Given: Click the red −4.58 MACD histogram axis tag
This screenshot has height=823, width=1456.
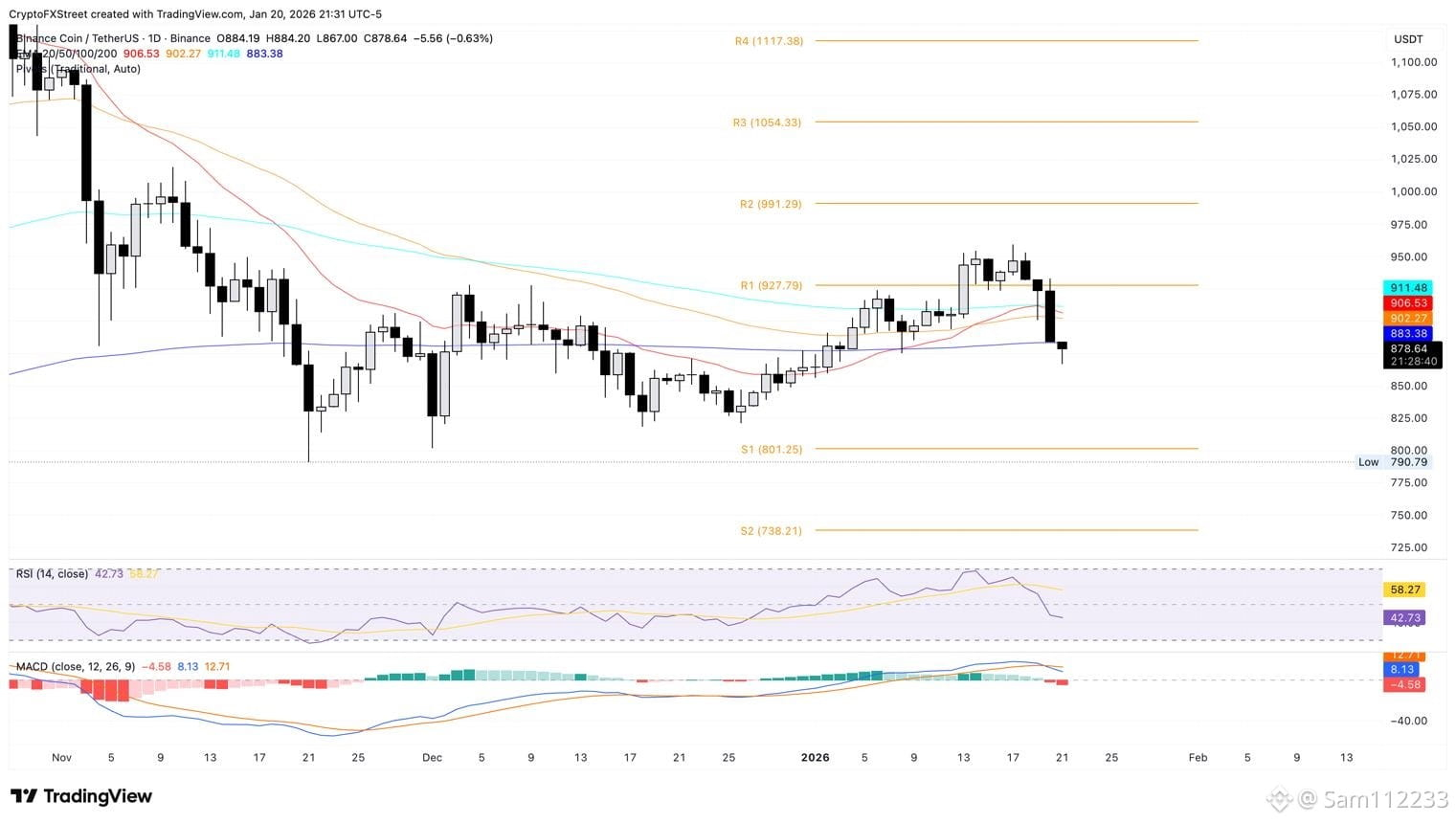Looking at the screenshot, I should 1404,685.
